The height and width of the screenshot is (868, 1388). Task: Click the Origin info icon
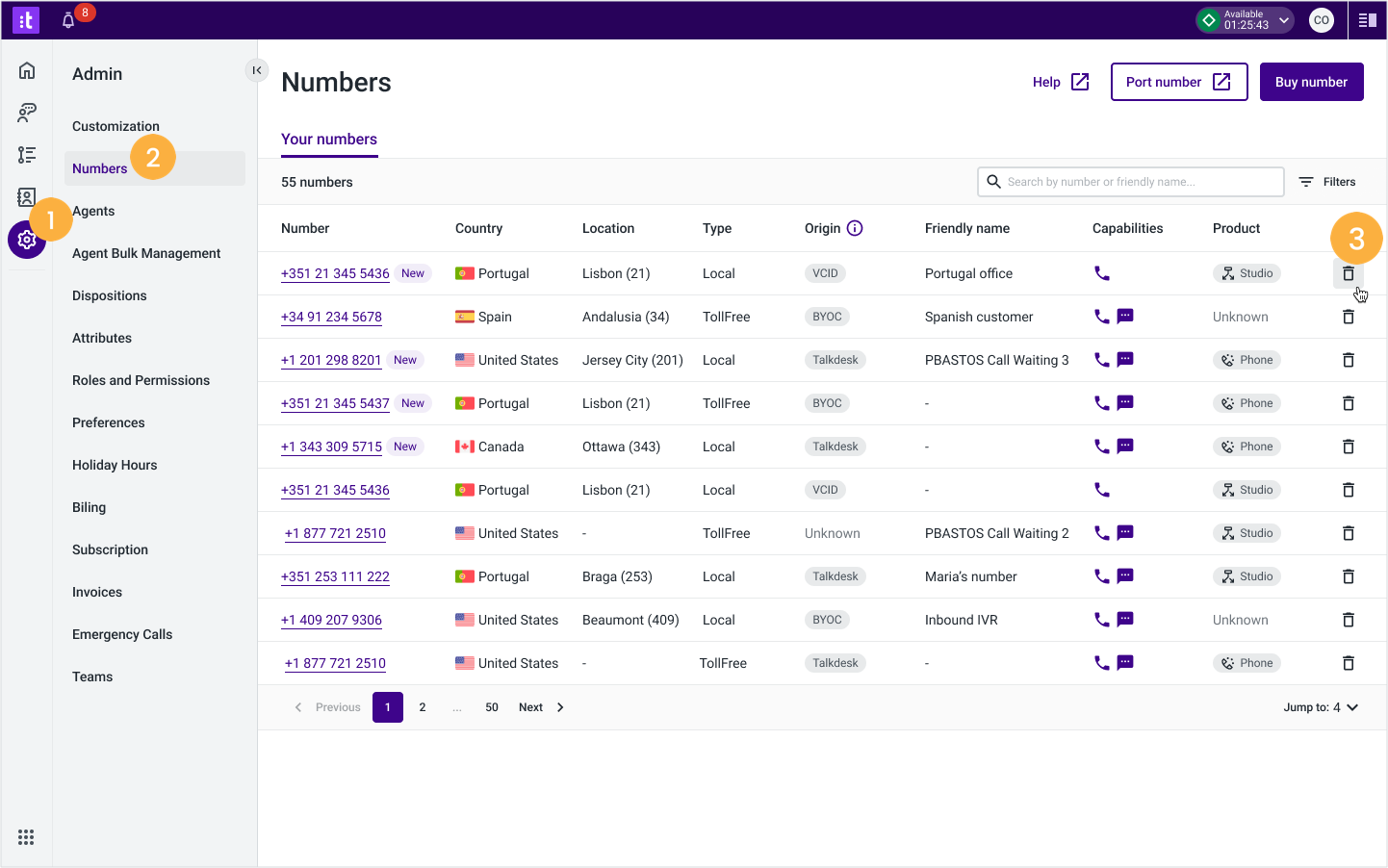pyautogui.click(x=855, y=228)
